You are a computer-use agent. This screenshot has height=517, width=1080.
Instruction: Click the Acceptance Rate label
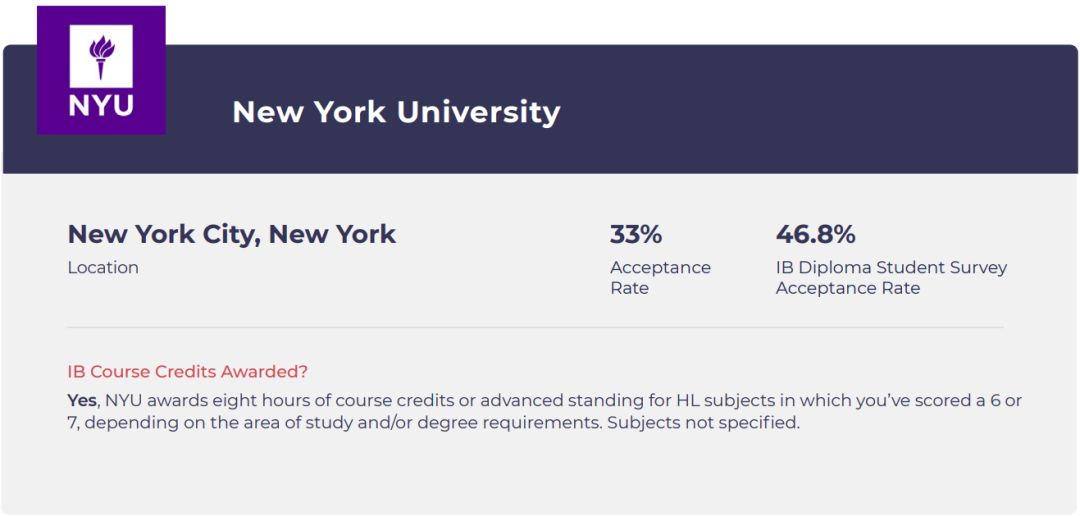(x=660, y=277)
